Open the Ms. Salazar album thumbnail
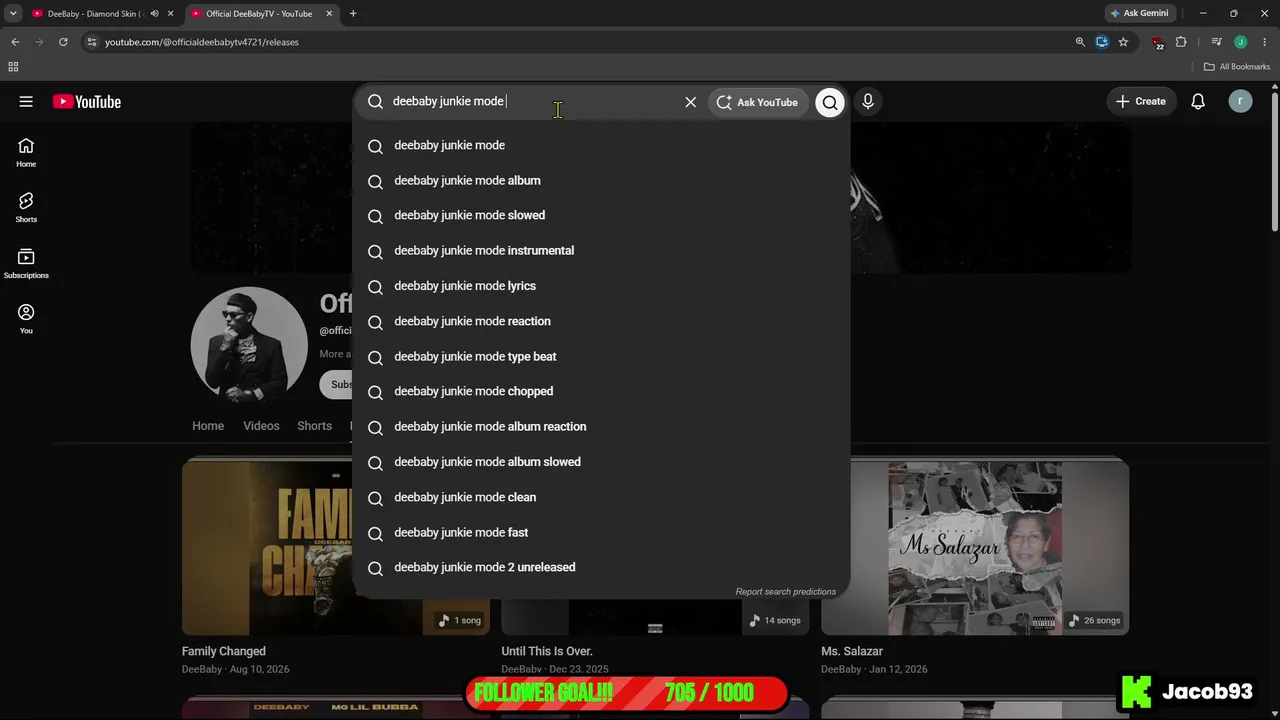 point(975,547)
